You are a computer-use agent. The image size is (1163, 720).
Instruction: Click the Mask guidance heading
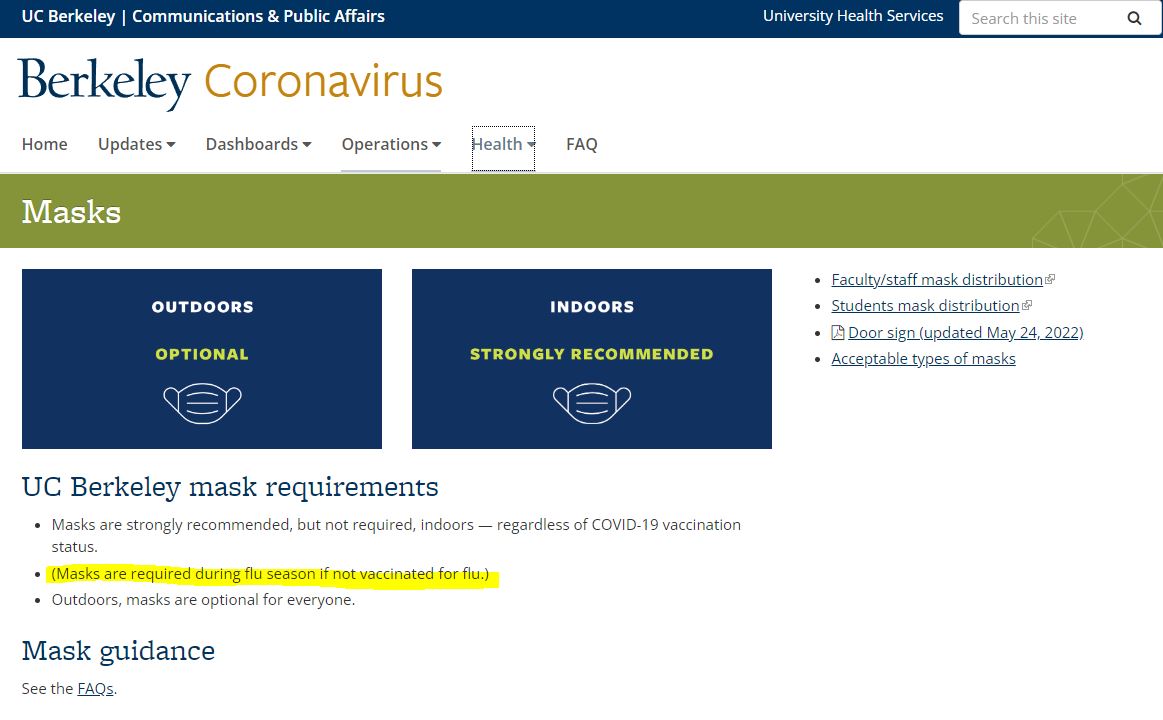[x=119, y=651]
